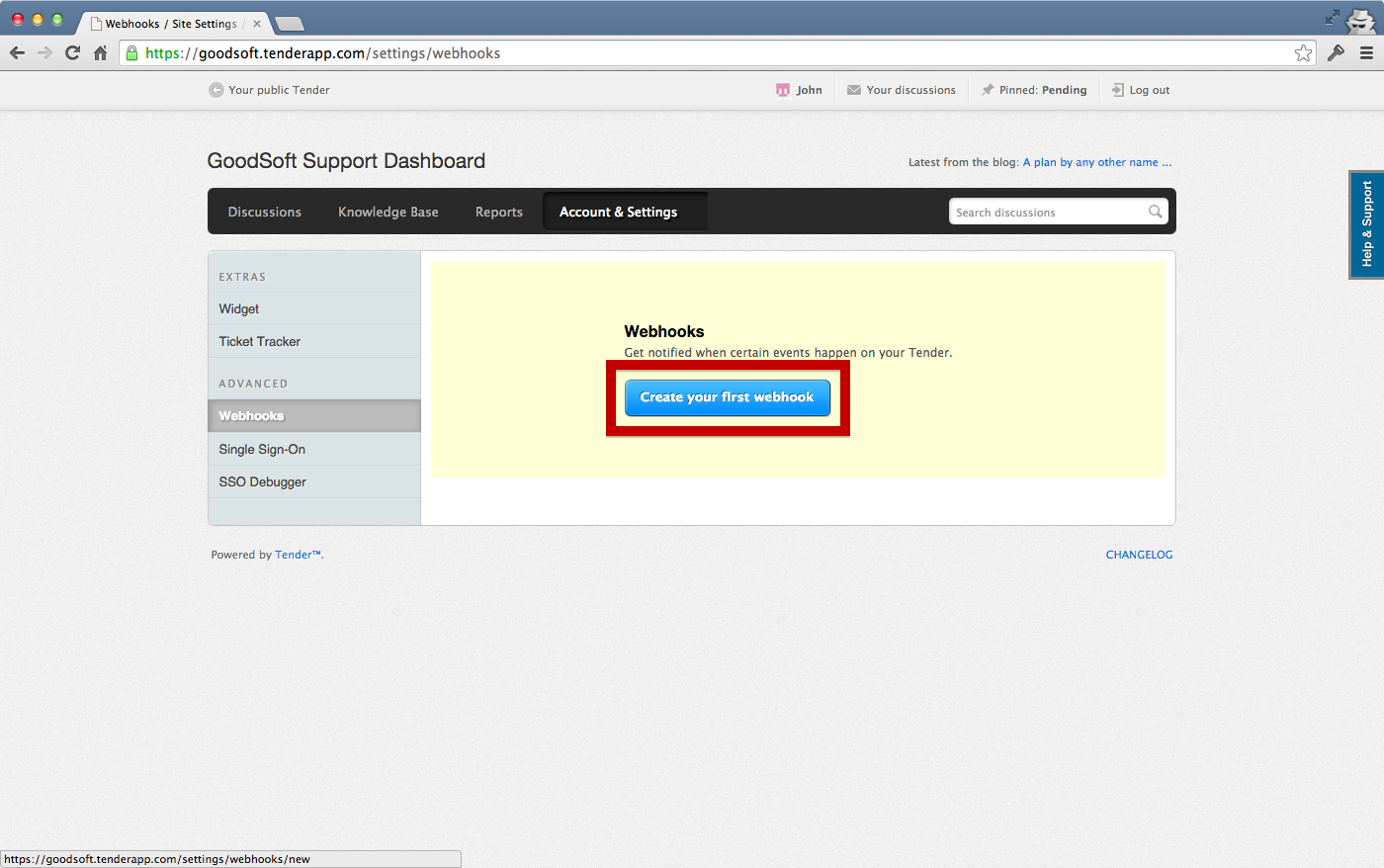Viewport: 1384px width, 868px height.
Task: Click the browser address bar URL
Action: pyautogui.click(x=322, y=53)
